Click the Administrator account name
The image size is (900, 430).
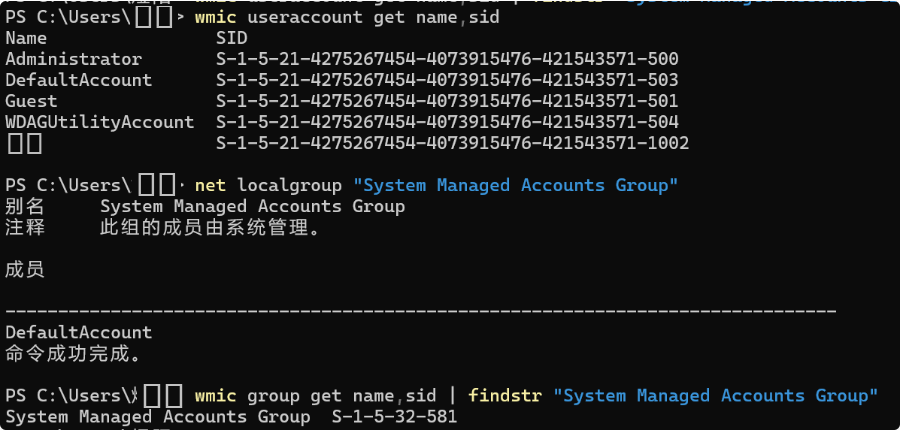[73, 59]
